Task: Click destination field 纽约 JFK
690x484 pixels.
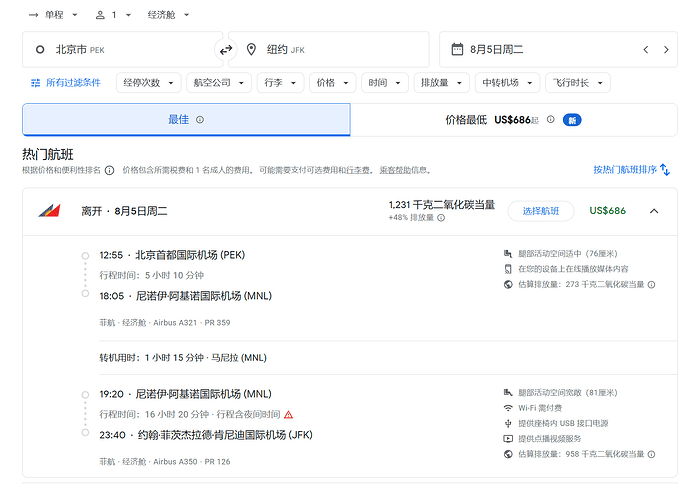Action: [x=329, y=50]
